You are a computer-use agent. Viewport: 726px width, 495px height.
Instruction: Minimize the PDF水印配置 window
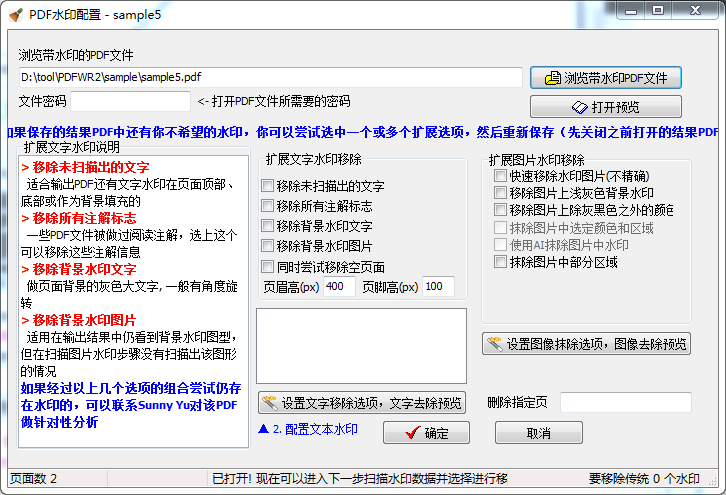pos(631,10)
